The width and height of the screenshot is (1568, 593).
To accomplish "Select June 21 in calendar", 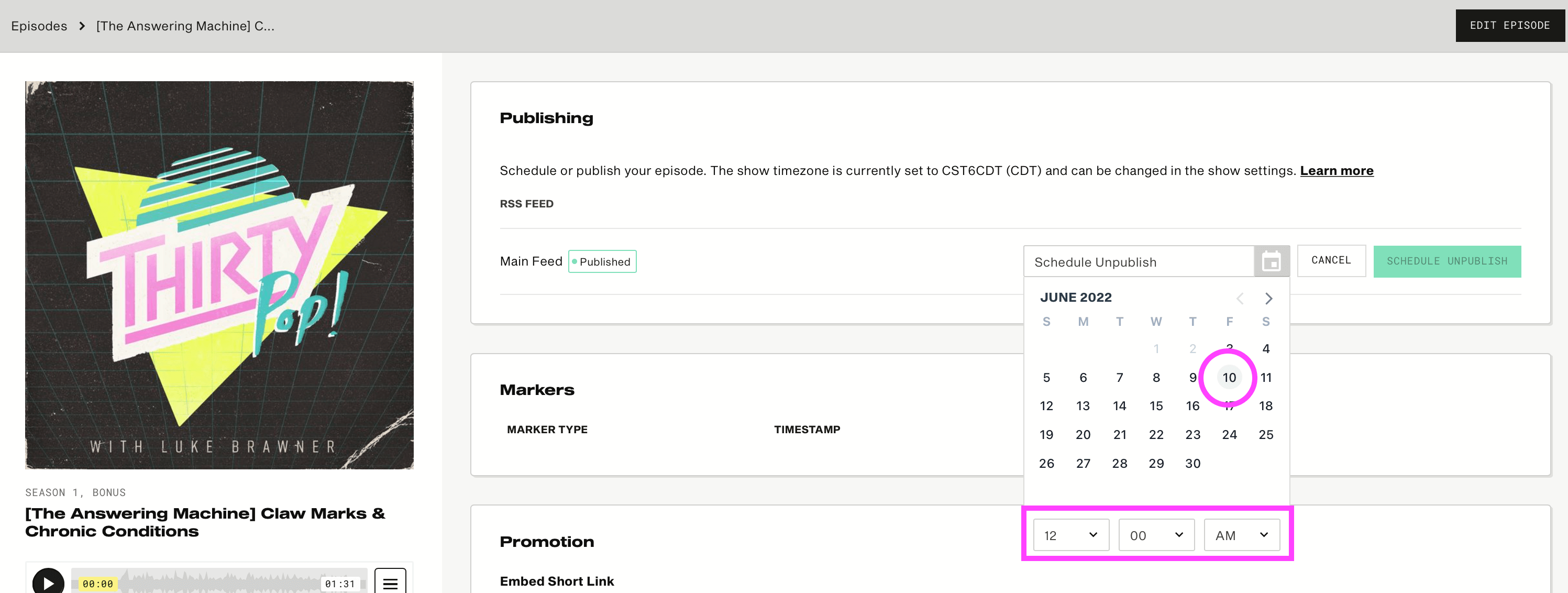I will (x=1119, y=435).
